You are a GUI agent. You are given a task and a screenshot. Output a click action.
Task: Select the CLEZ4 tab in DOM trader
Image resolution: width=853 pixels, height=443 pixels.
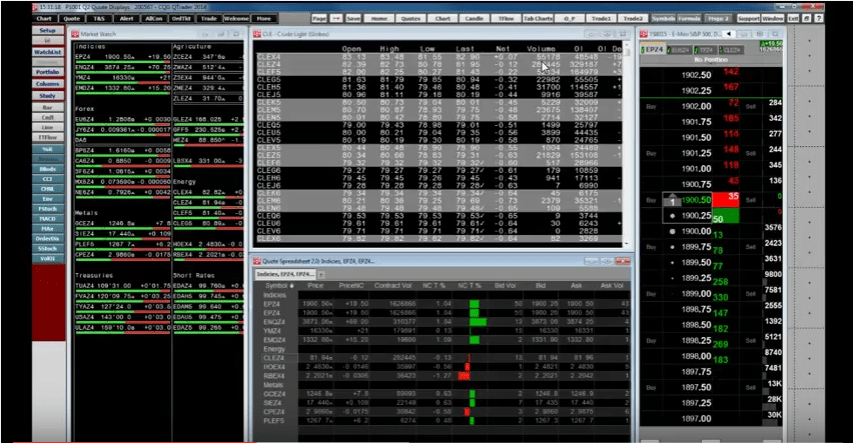(731, 50)
